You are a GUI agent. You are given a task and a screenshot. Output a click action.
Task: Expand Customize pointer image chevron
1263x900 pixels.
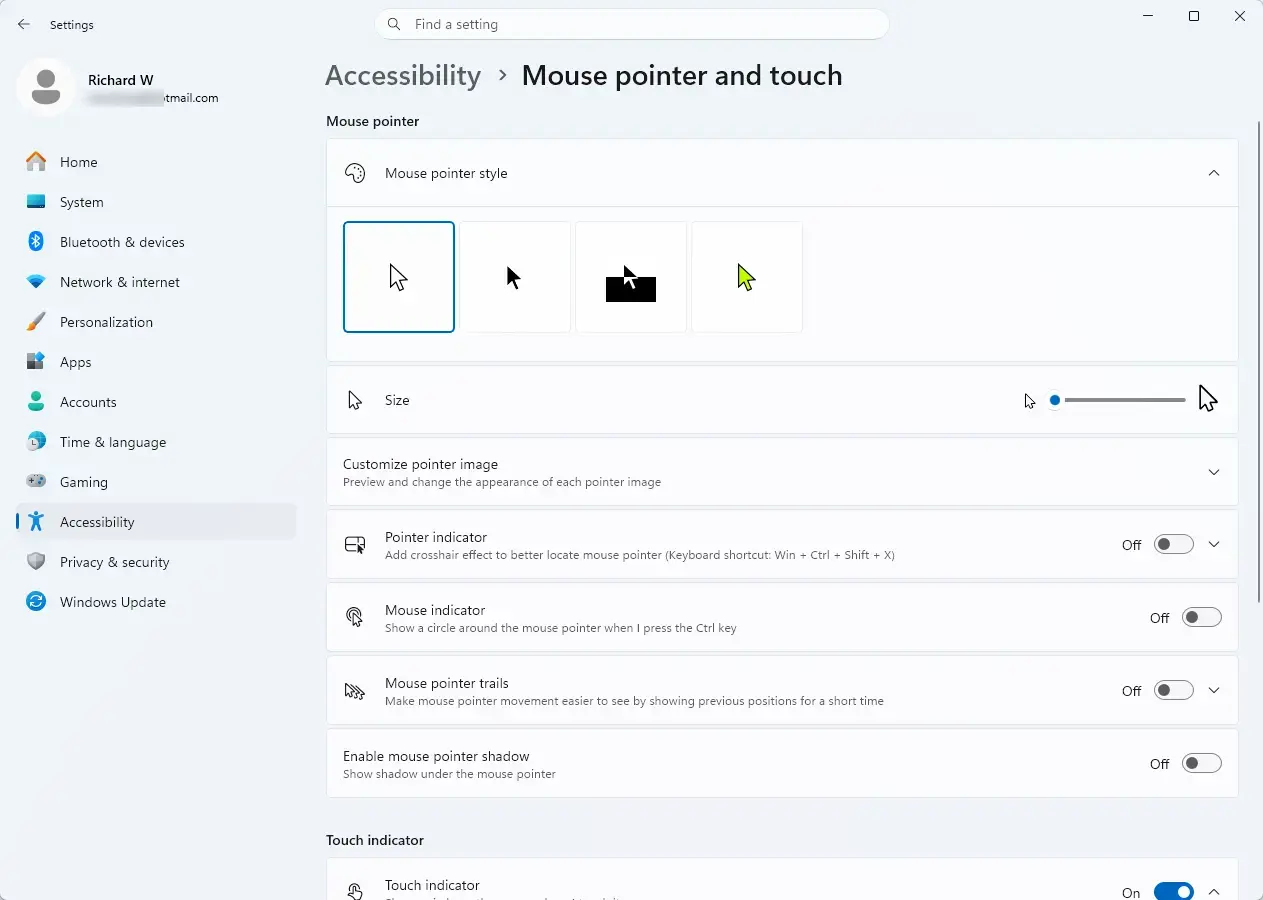(x=1214, y=472)
